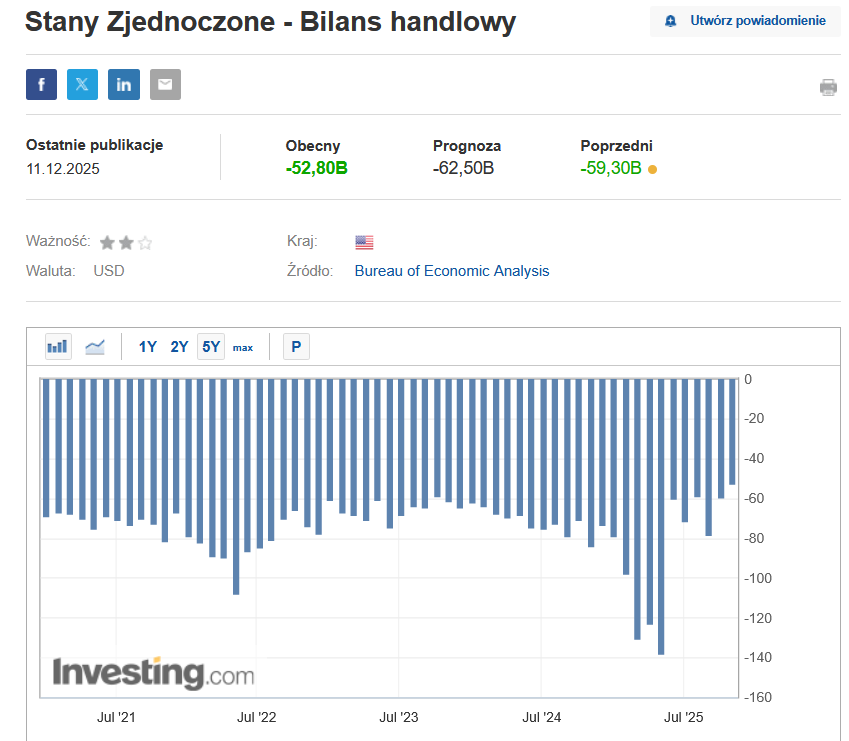This screenshot has height=741, width=849.
Task: Show the max chart range
Action: point(243,348)
